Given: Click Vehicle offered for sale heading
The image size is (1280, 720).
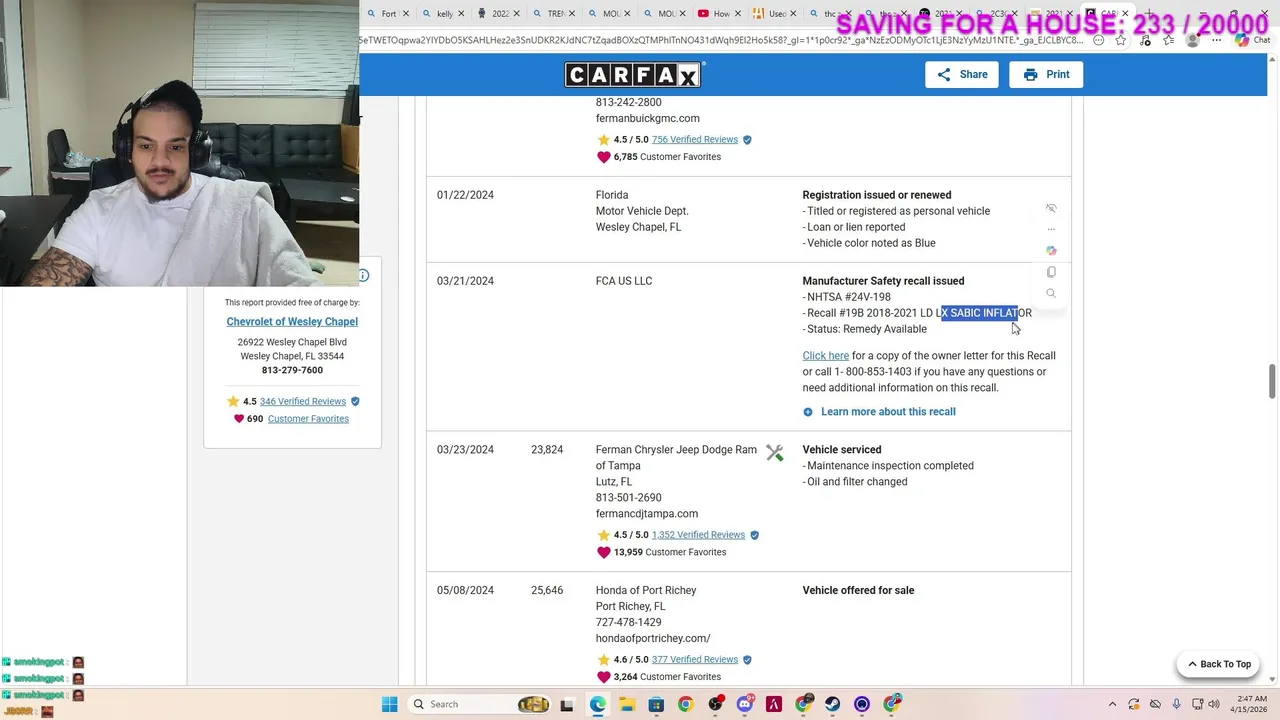Looking at the screenshot, I should coord(858,590).
